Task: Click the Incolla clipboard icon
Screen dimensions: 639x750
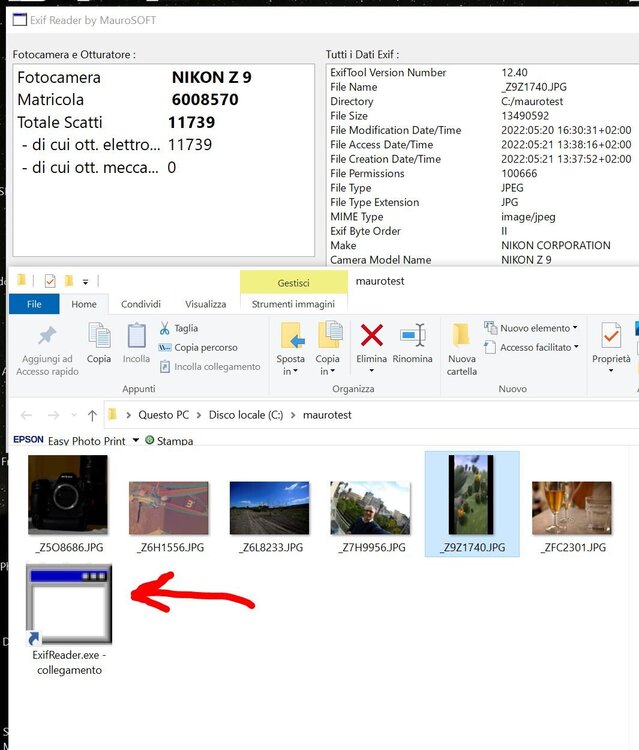Action: point(136,335)
